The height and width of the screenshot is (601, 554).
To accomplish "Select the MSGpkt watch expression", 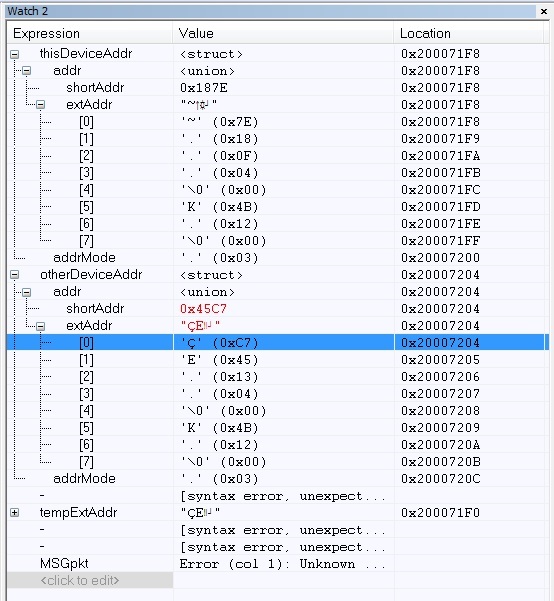I will coord(64,563).
